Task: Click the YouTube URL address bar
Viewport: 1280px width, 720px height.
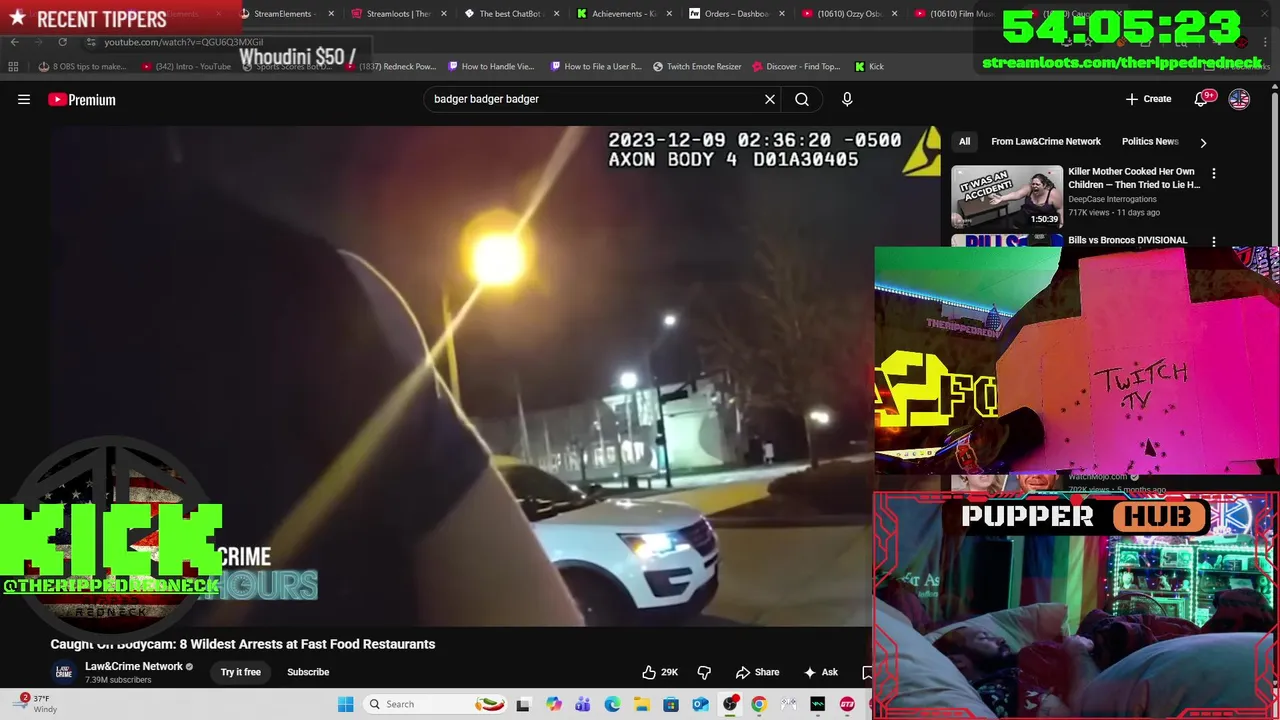Action: click(184, 42)
